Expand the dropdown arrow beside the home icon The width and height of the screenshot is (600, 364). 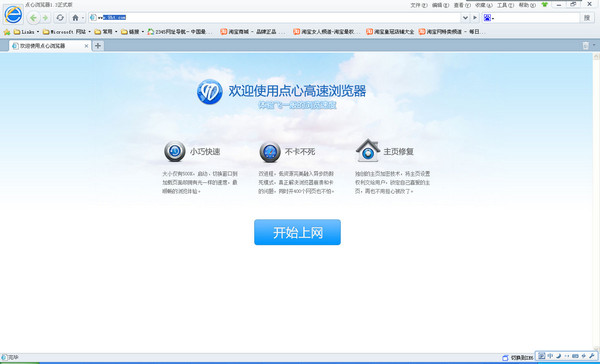coord(83,18)
